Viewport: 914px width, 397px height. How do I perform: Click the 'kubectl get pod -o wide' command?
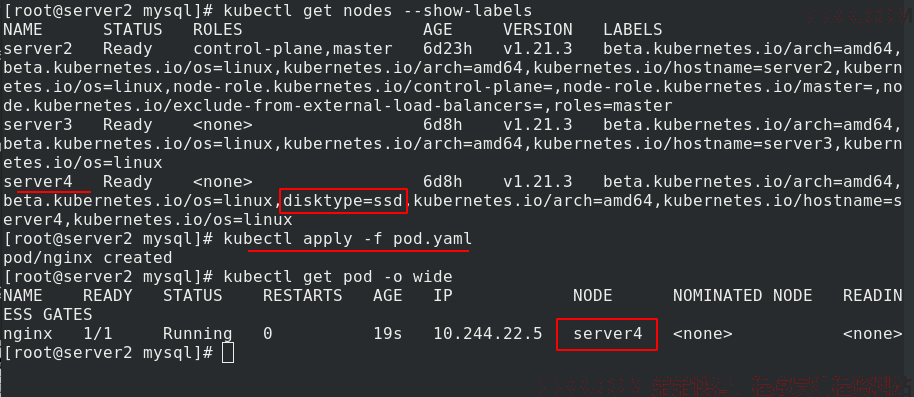tap(338, 277)
